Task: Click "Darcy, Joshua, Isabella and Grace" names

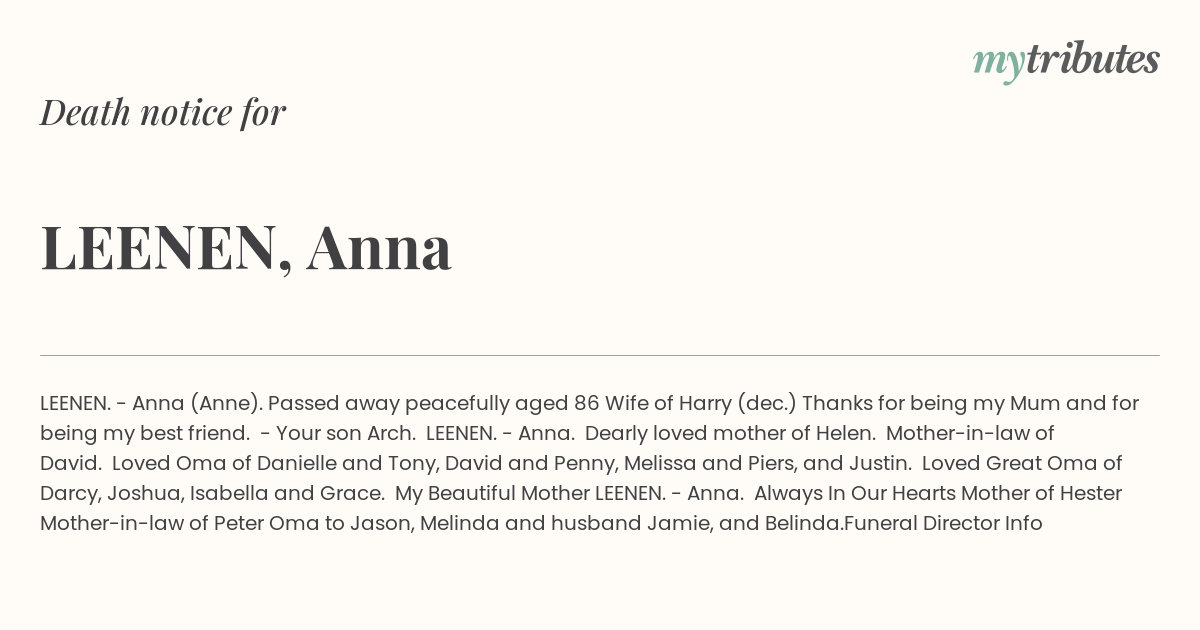Action: pyautogui.click(x=212, y=494)
